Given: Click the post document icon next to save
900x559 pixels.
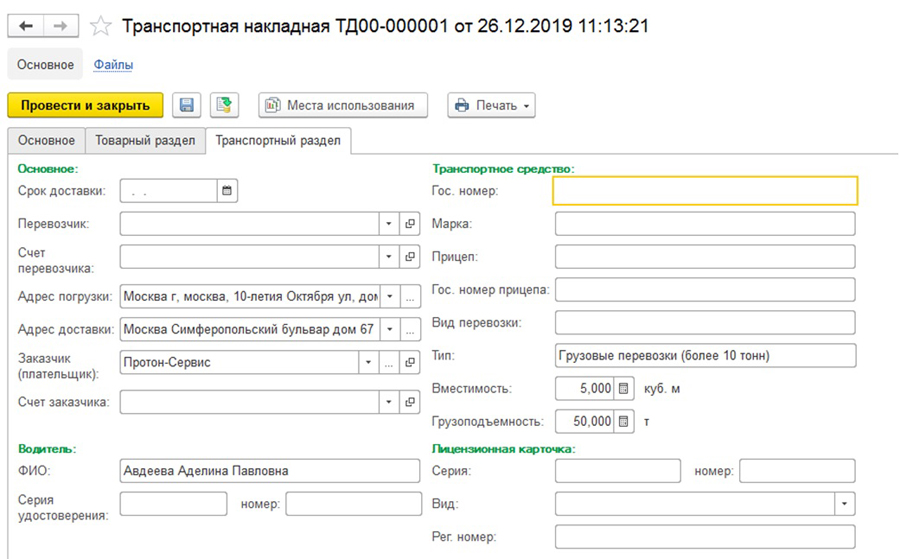Looking at the screenshot, I should pyautogui.click(x=225, y=105).
